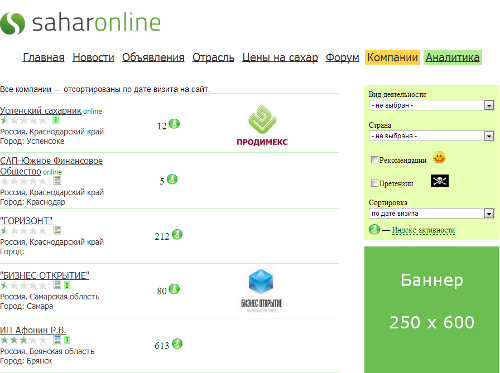The height and width of the screenshot is (373, 500).
Task: Click the document icon beside ГОРИЗОНТ rating
Action: click(x=57, y=230)
